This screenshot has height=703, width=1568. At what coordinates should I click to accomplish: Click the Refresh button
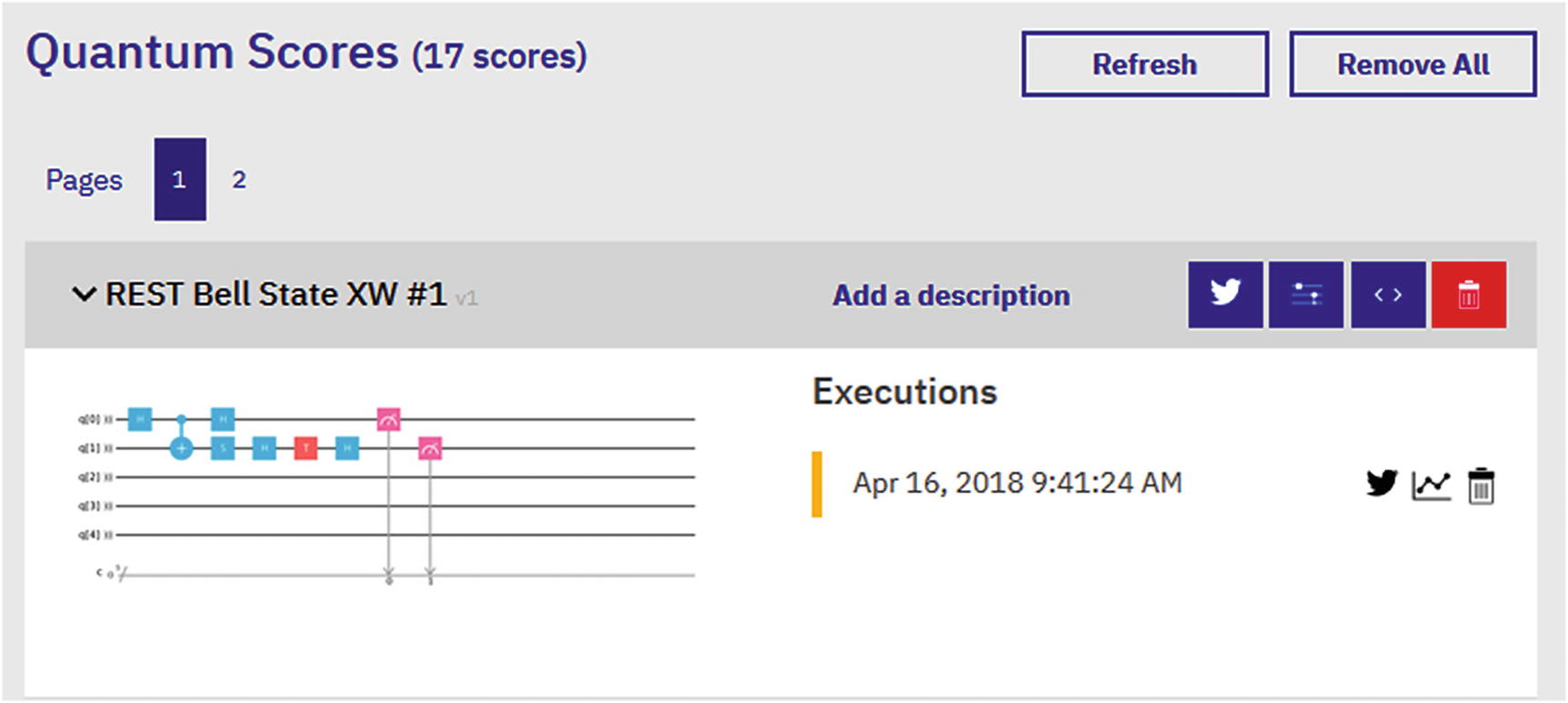[1144, 65]
